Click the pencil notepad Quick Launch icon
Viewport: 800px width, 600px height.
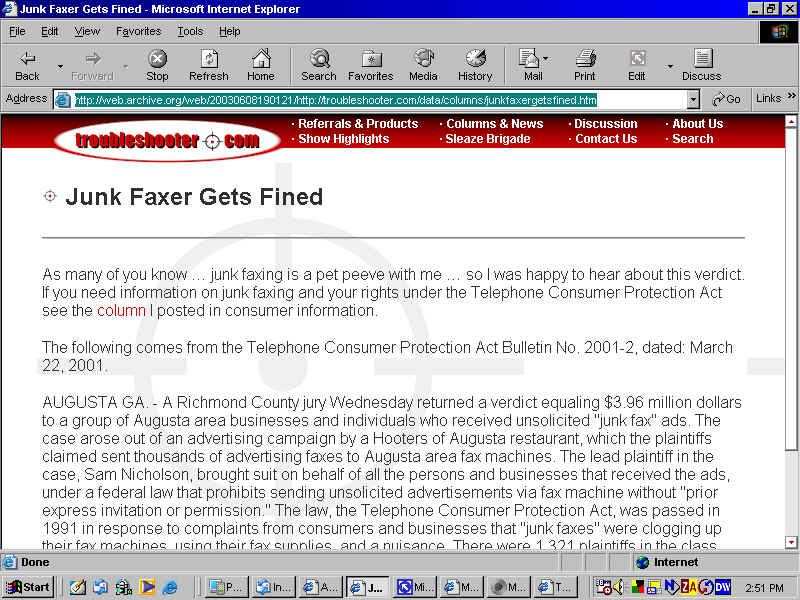tap(78, 587)
